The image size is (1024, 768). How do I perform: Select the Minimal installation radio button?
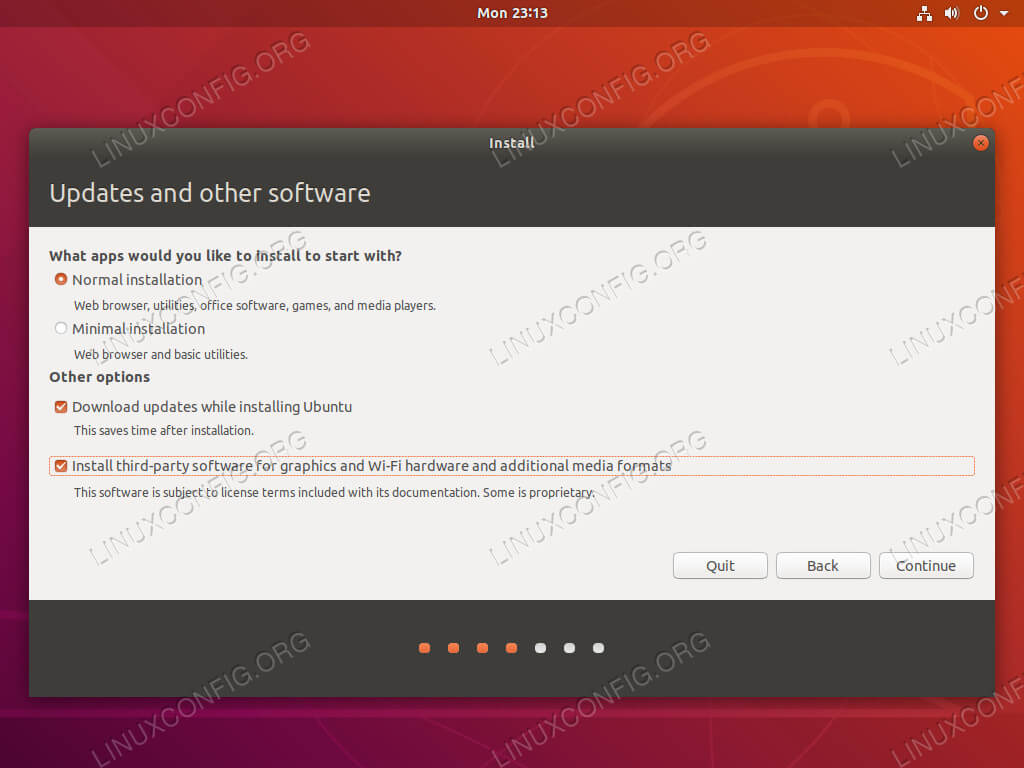tap(61, 328)
